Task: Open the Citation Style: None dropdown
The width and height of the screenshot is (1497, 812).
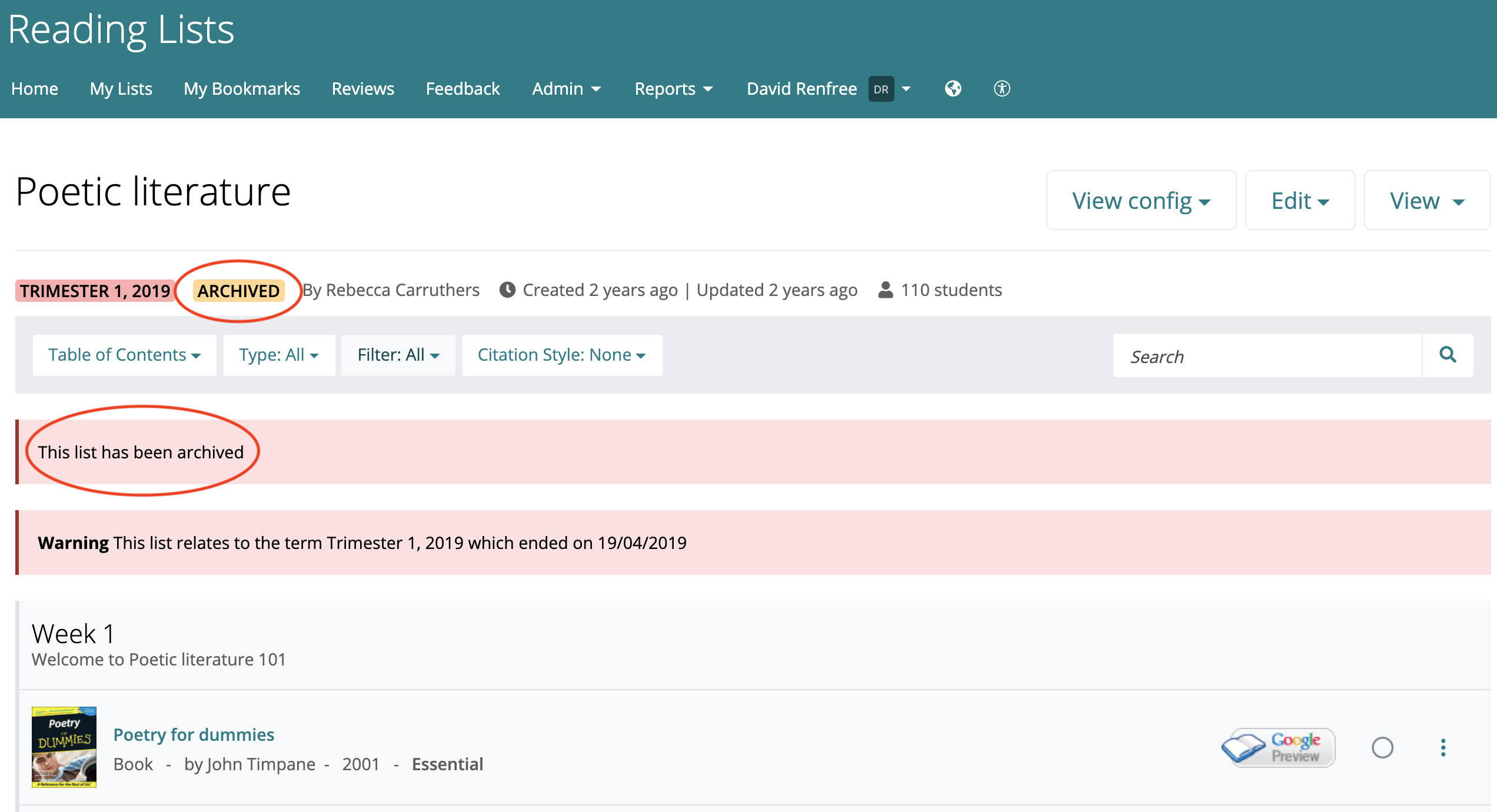Action: pyautogui.click(x=561, y=355)
